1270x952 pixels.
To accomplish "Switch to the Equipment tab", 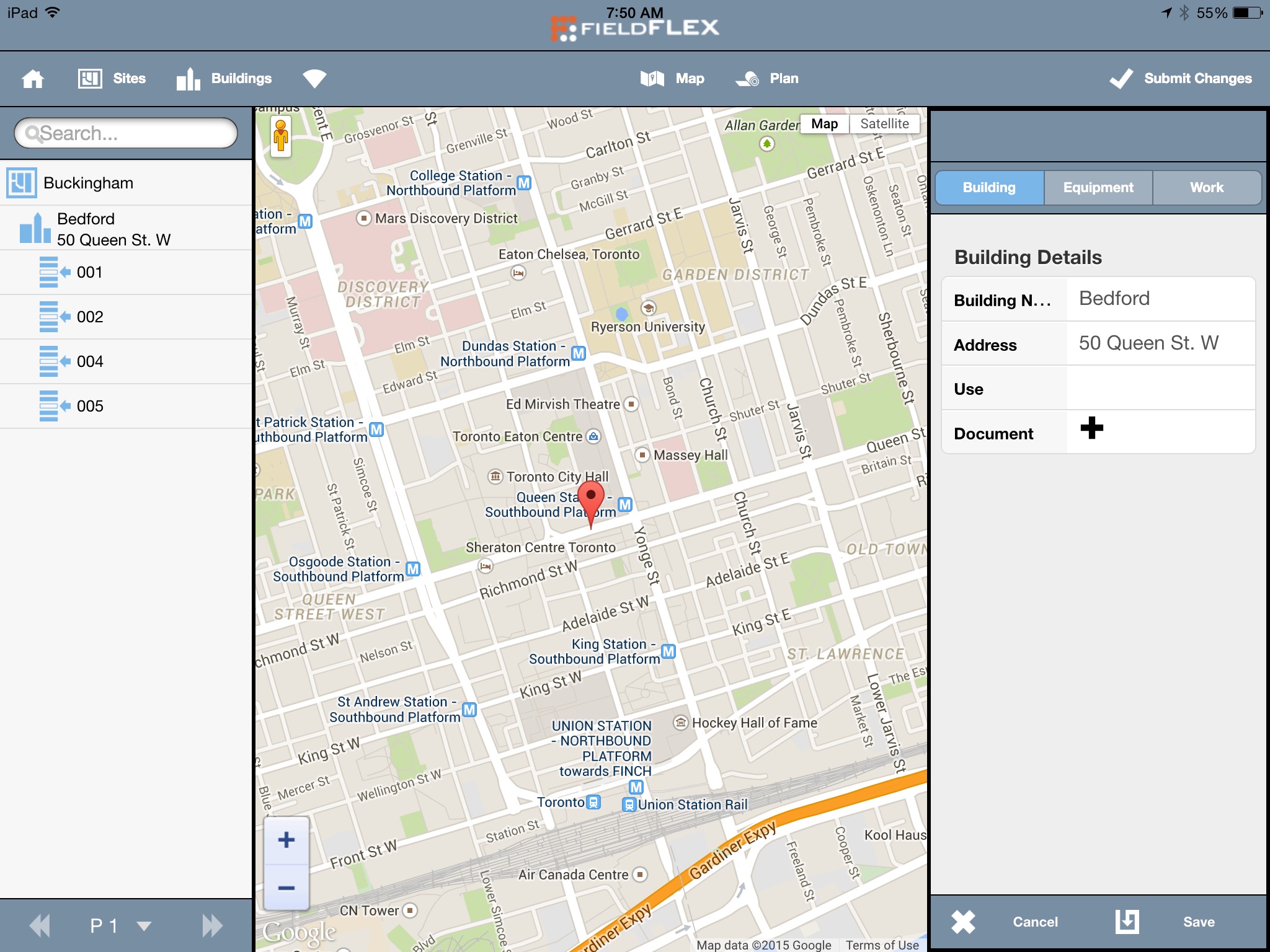I will click(1098, 188).
